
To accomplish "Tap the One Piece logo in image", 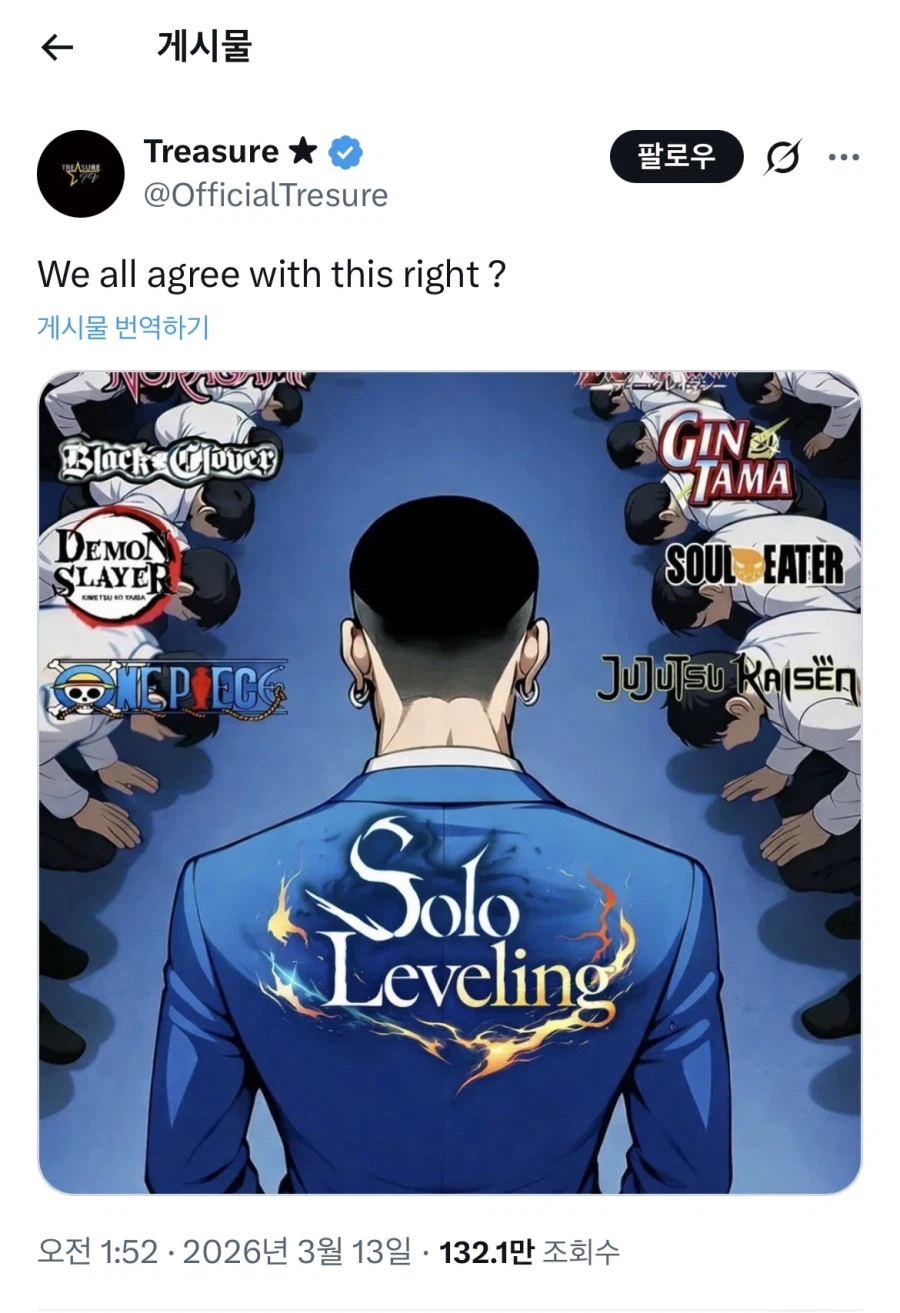I will 169,688.
